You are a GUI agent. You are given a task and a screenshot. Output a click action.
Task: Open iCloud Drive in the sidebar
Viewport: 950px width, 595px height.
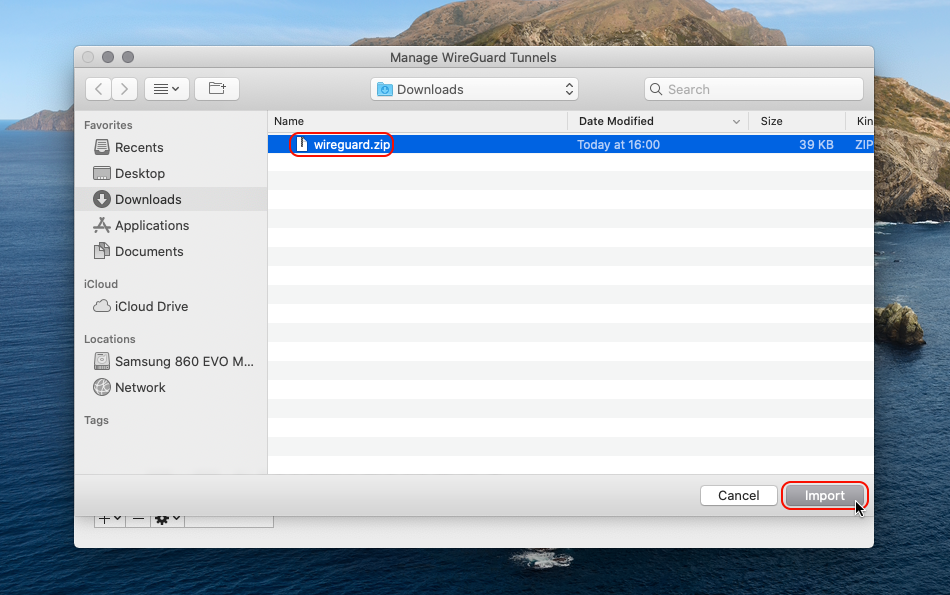pyautogui.click(x=151, y=306)
